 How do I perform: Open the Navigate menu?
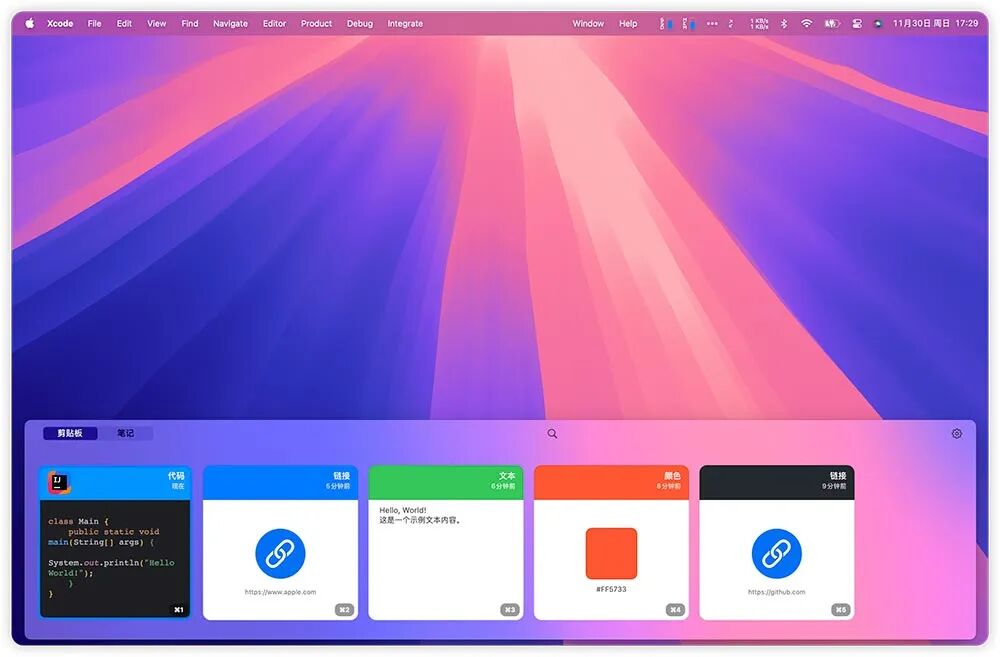click(x=230, y=23)
